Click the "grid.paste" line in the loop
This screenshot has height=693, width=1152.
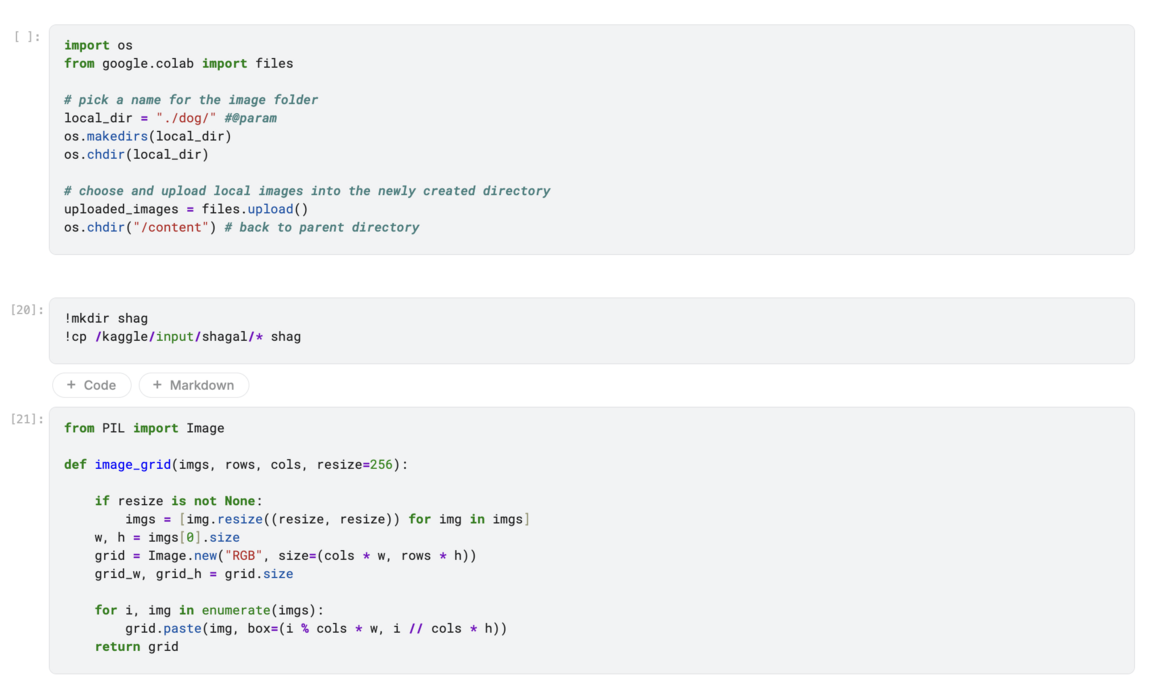pos(315,628)
